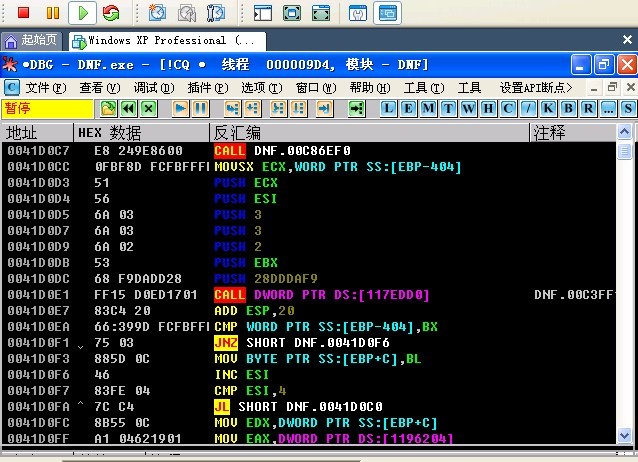This screenshot has width=638, height=462.
Task: Click the trace over icon
Action: (298, 108)
